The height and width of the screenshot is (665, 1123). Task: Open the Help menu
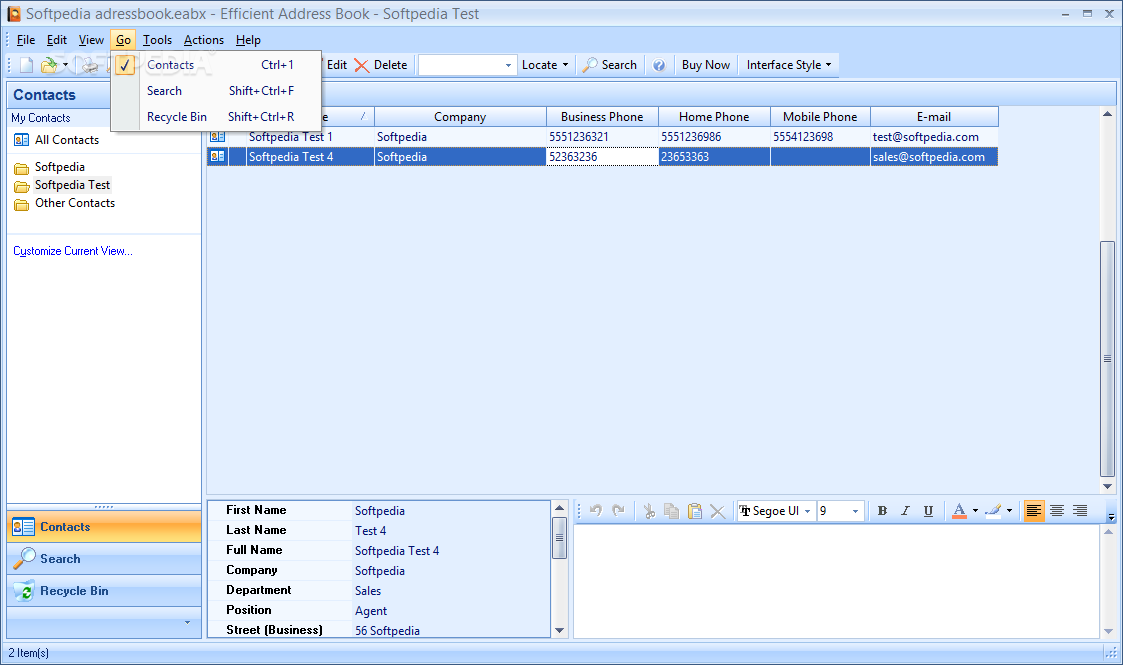(248, 40)
